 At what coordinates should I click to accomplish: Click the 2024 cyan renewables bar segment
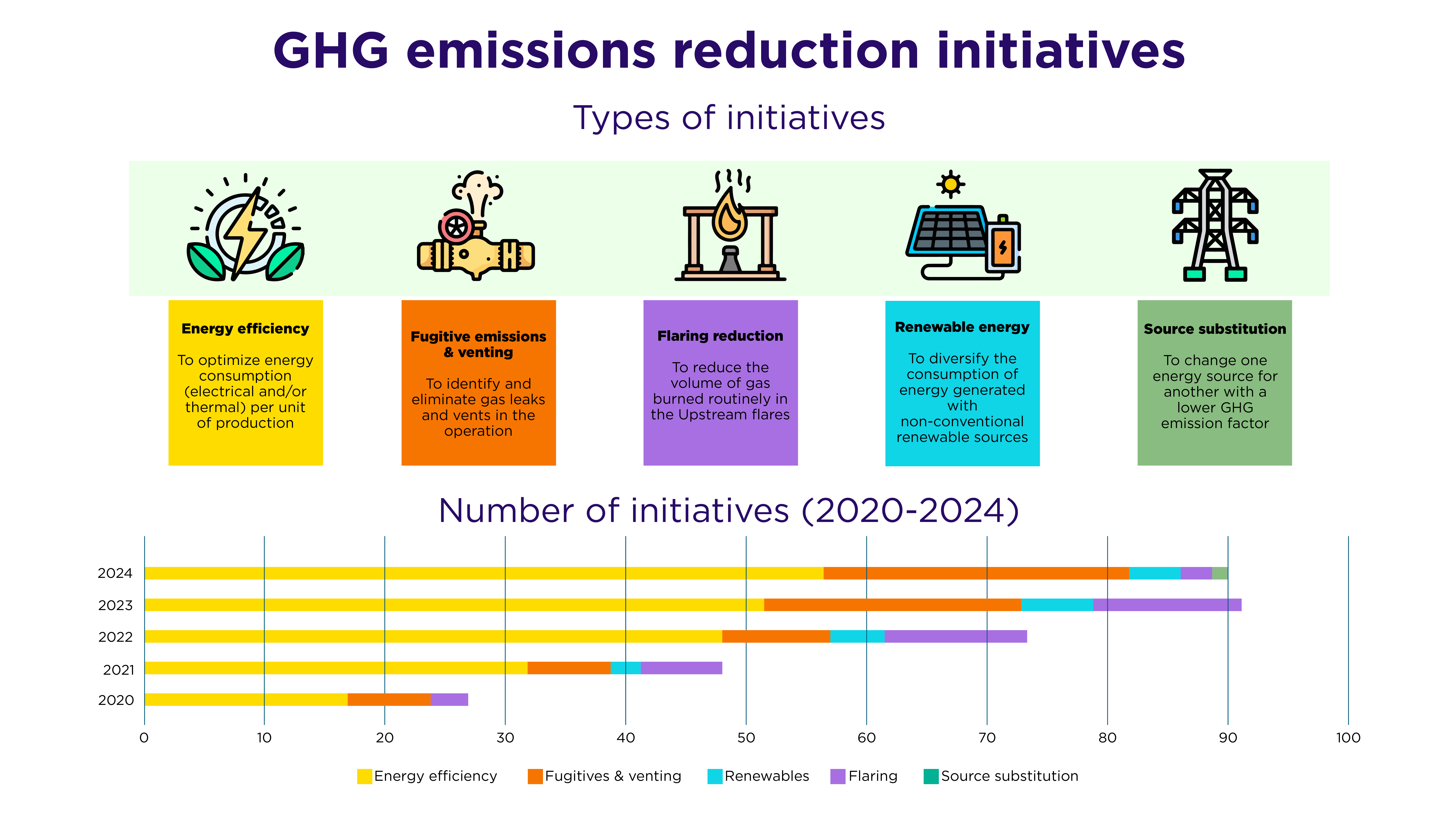coord(1155,573)
